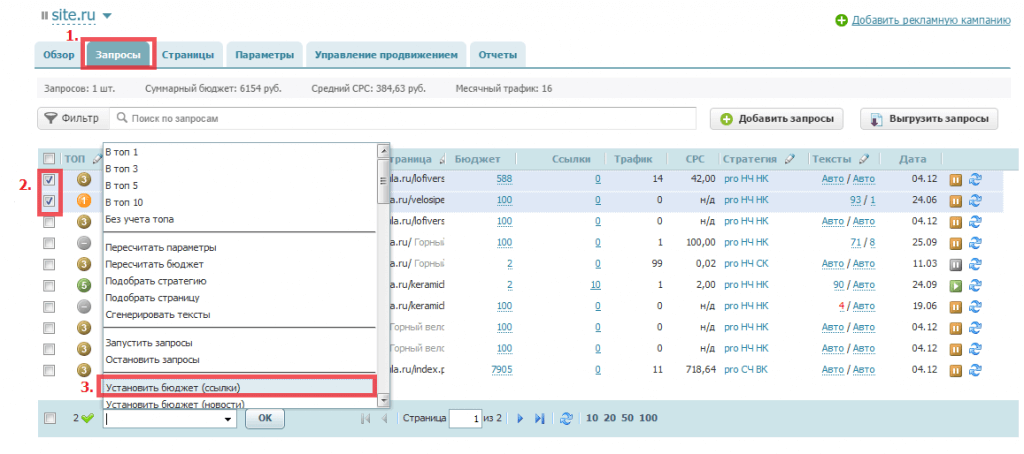1024x454 pixels.
Task: Uncheck the checkbox of the 24.06 row
Action: [49, 201]
